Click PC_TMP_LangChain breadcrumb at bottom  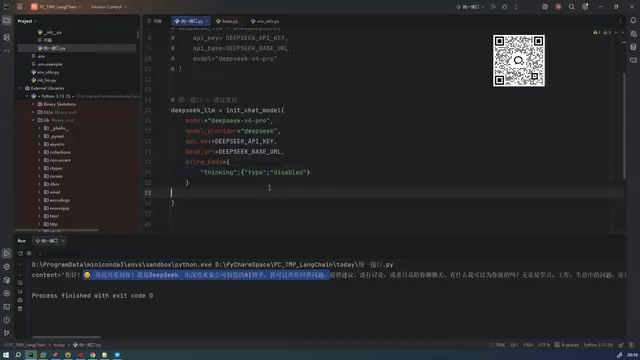pyautogui.click(x=25, y=345)
